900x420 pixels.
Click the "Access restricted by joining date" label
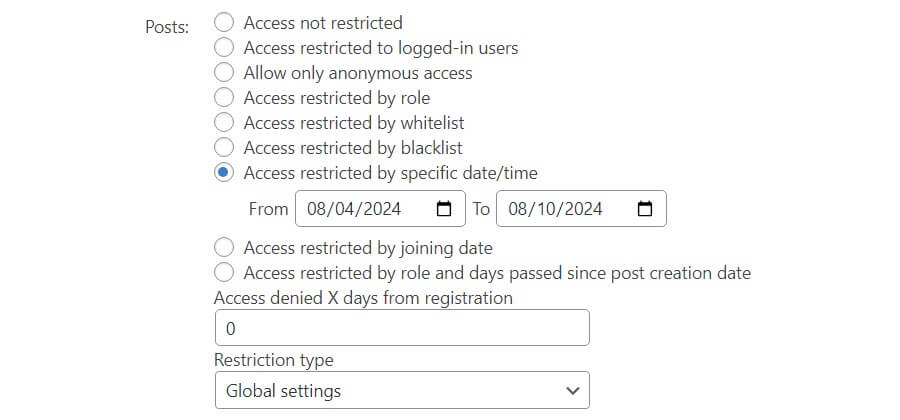[368, 247]
